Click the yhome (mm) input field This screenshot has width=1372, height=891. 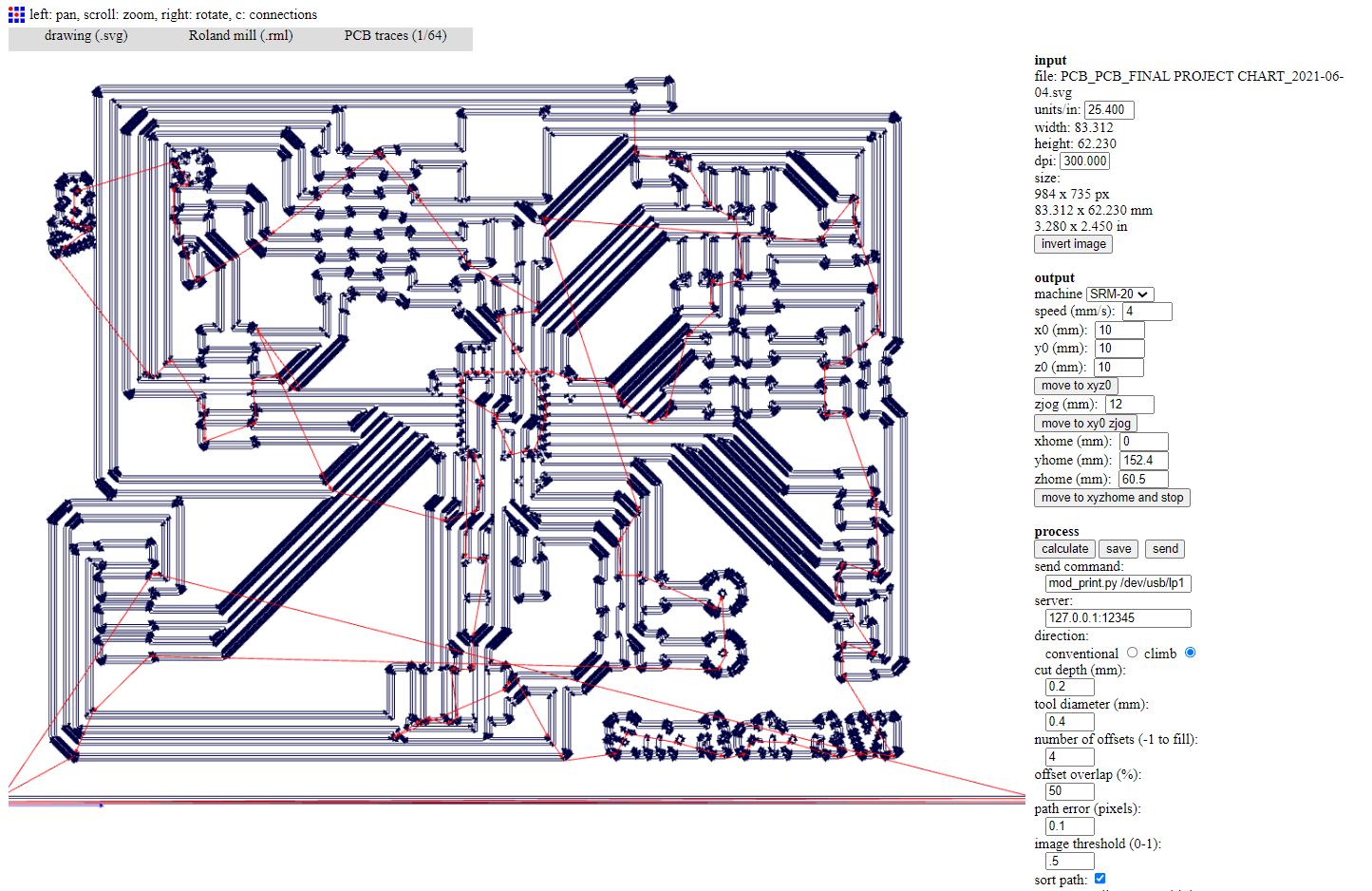coord(1143,461)
